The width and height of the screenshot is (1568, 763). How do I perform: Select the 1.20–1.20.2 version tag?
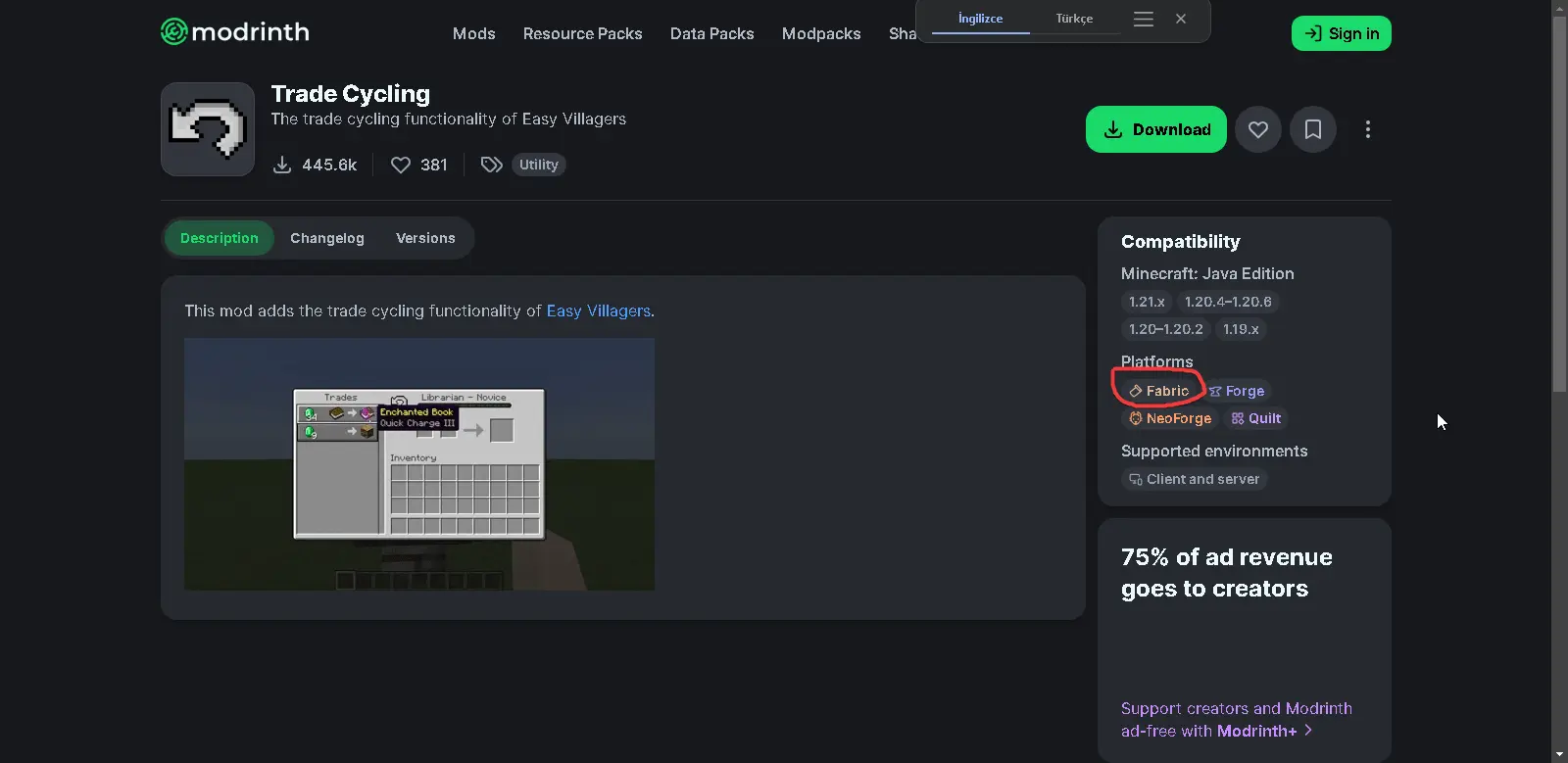click(1166, 329)
